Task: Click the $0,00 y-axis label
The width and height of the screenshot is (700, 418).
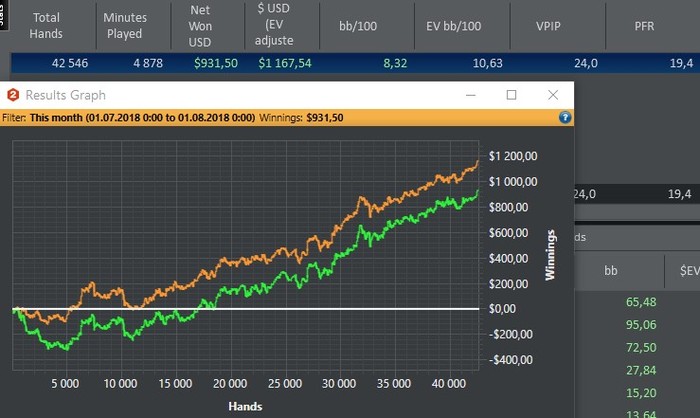Action: pos(502,309)
